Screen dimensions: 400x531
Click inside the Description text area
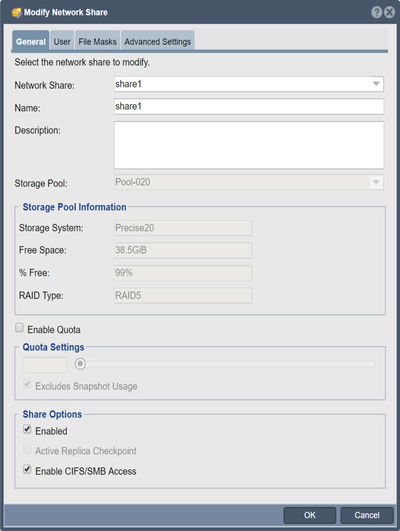click(249, 145)
